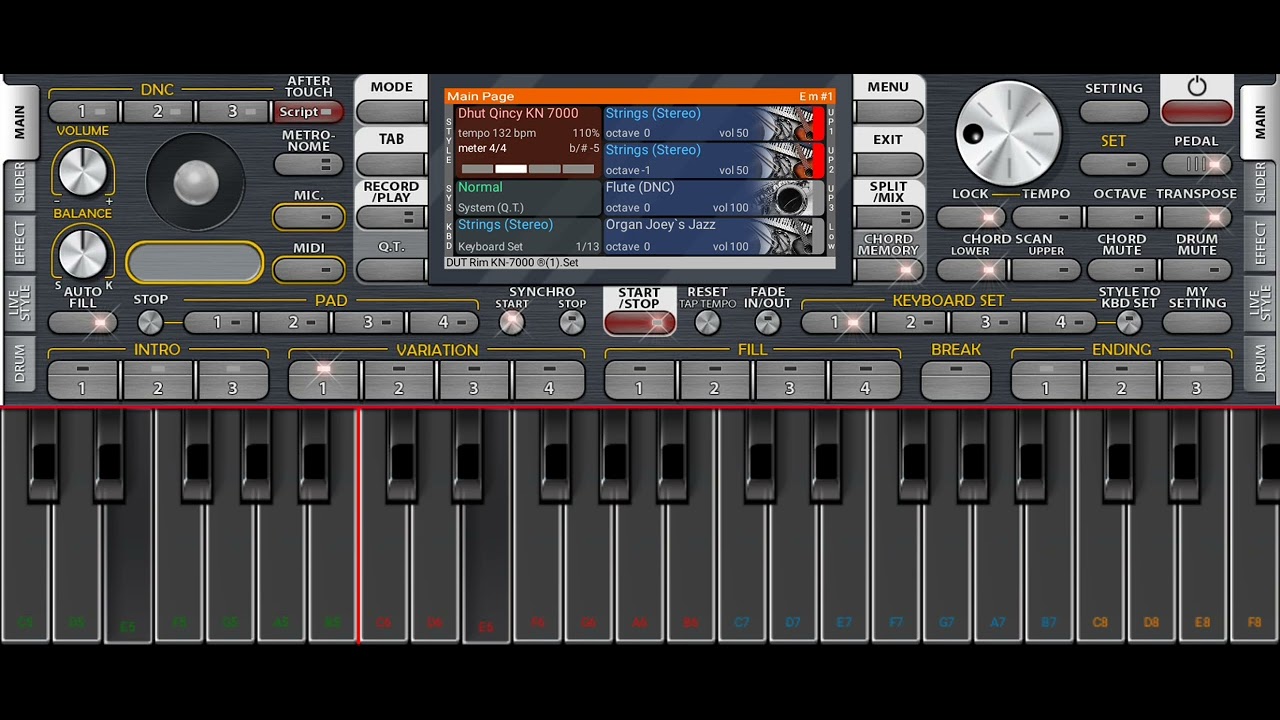Click the Fade In/Out round button
Image resolution: width=1280 pixels, height=720 pixels.
pos(767,322)
